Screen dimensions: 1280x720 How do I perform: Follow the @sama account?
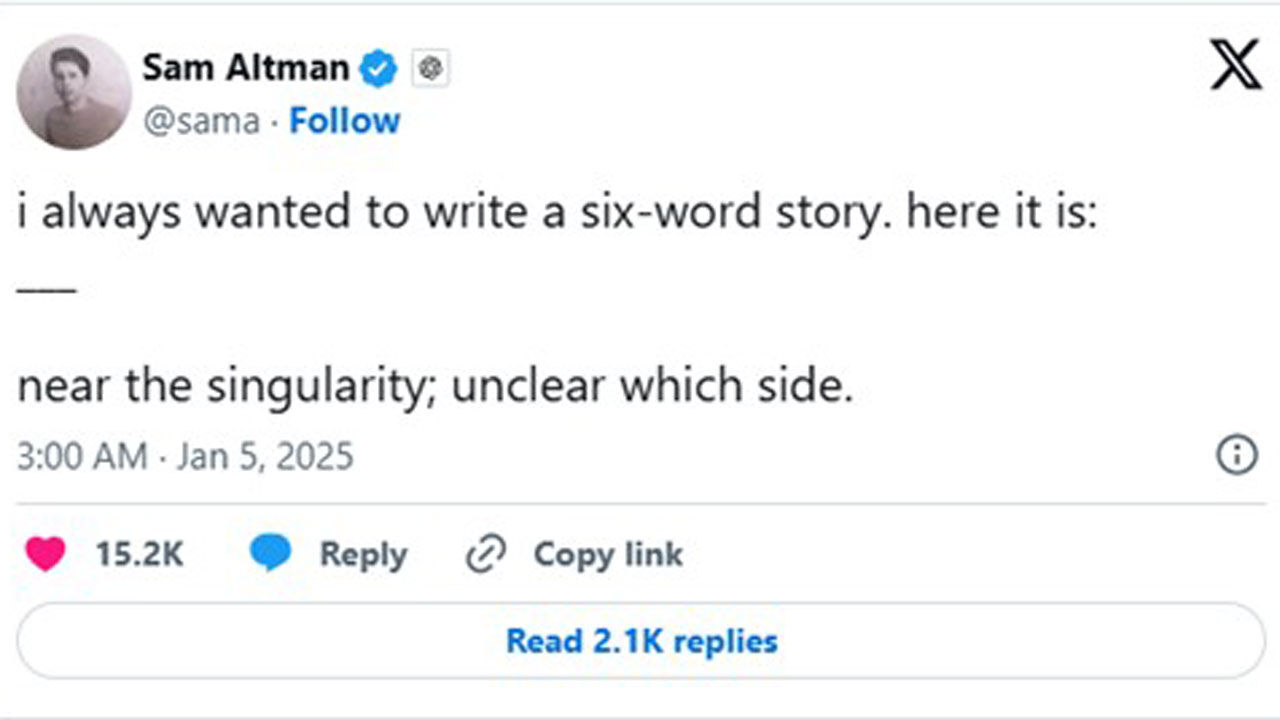click(344, 121)
